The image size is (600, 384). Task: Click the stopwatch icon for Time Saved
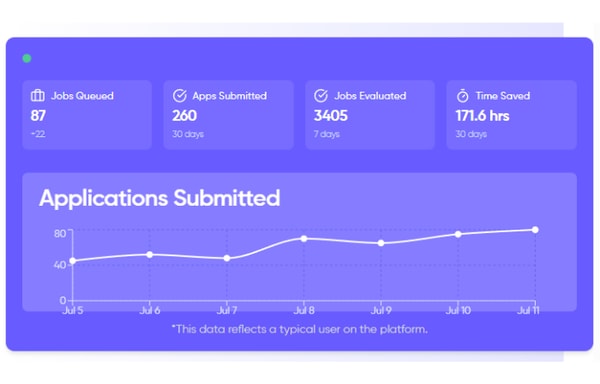point(463,96)
